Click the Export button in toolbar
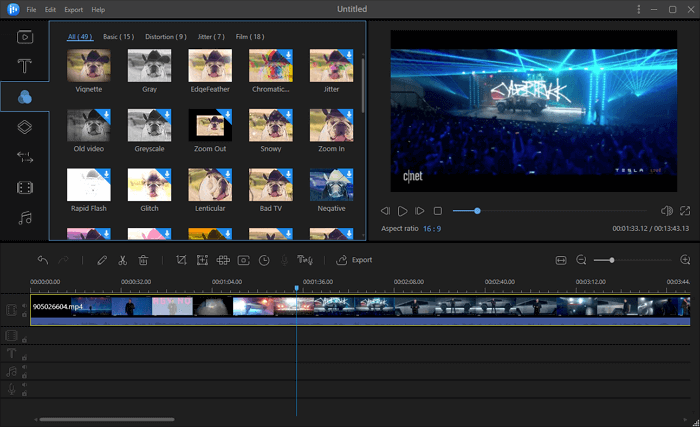700x427 pixels. (354, 260)
